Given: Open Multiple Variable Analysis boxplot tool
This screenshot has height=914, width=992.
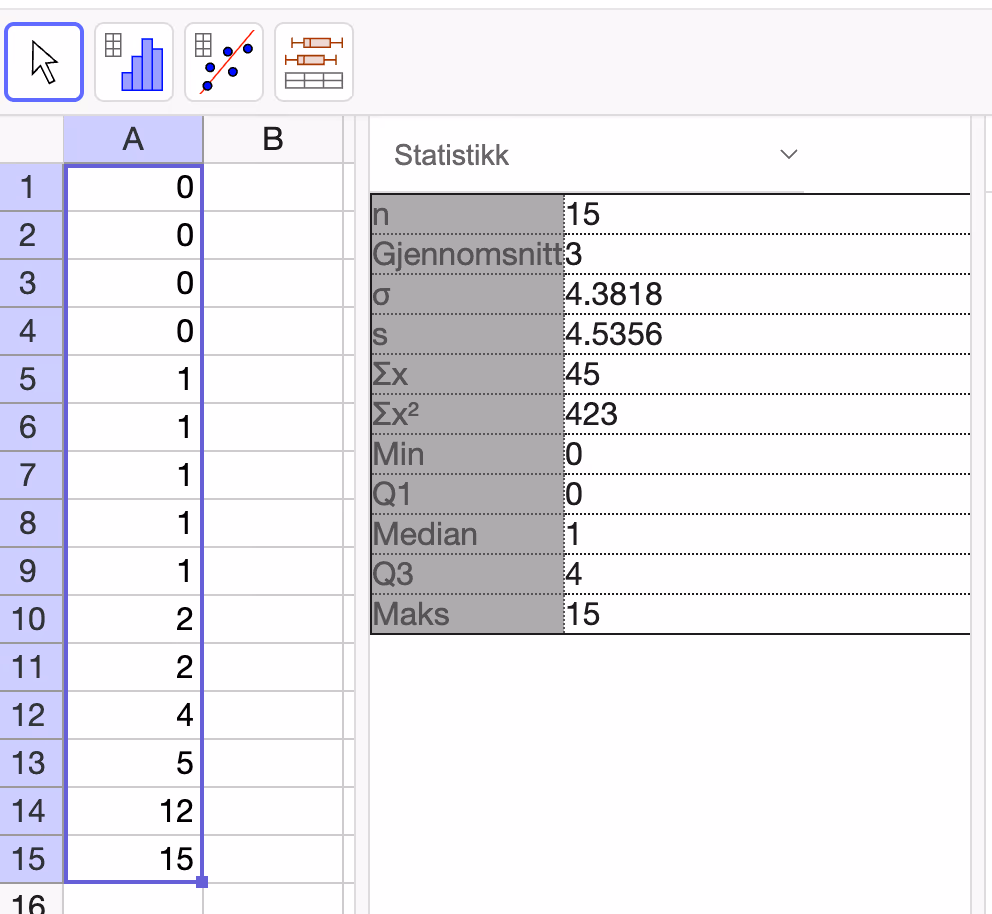Looking at the screenshot, I should pyautogui.click(x=314, y=62).
